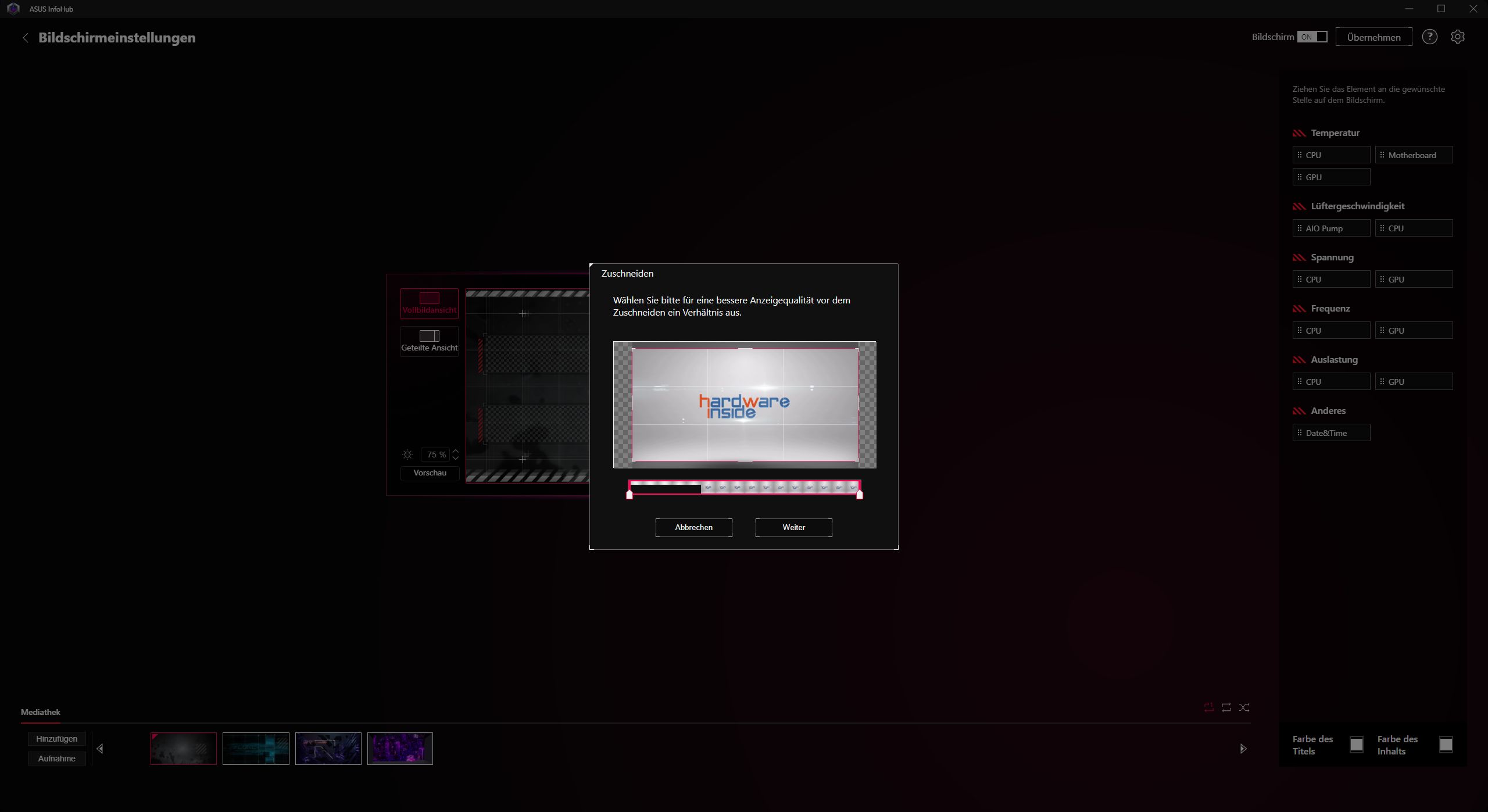Pick the Temperatur Motherboard element
This screenshot has height=812, width=1488.
[x=1414, y=155]
